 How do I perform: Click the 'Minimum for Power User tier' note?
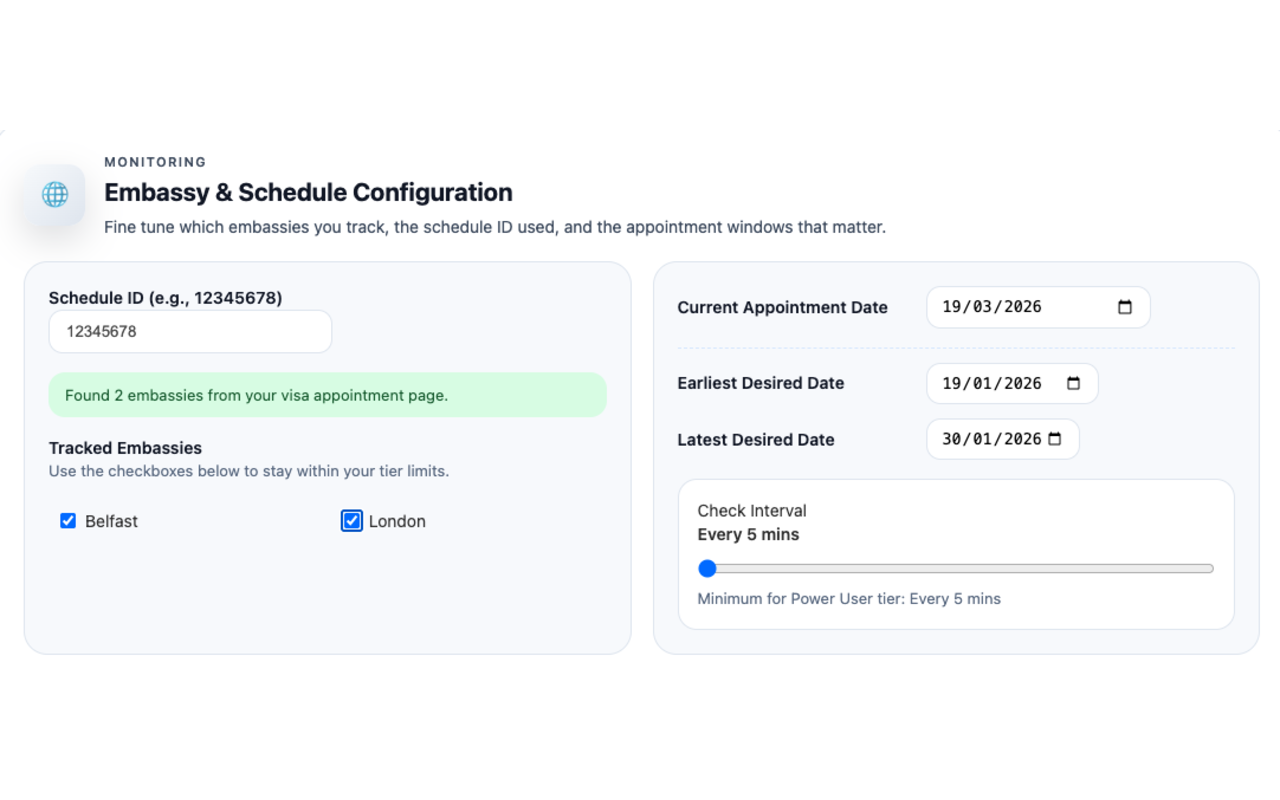tap(849, 598)
